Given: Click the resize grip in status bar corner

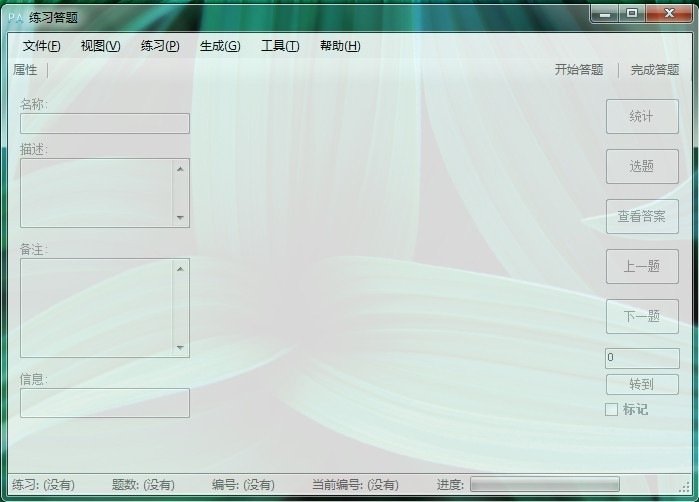Looking at the screenshot, I should click(684, 487).
